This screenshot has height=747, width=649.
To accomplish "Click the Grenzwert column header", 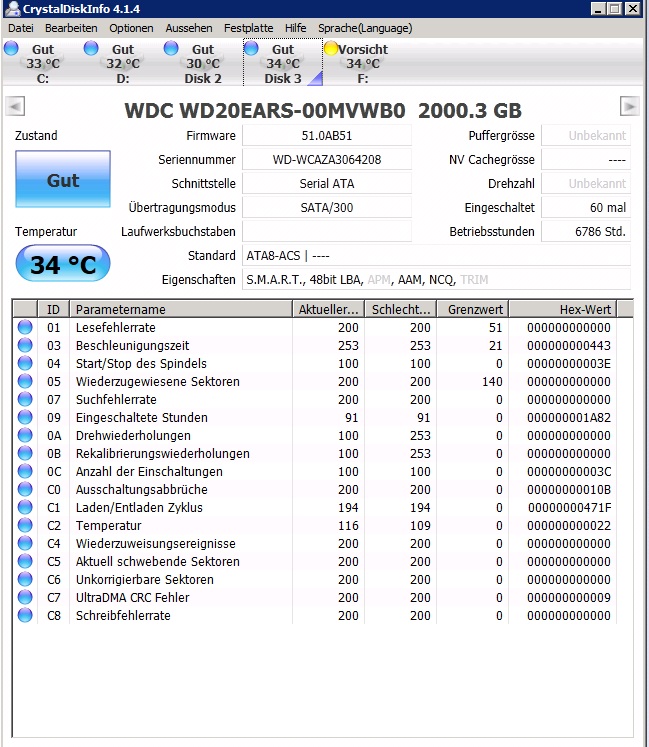I will [473, 309].
